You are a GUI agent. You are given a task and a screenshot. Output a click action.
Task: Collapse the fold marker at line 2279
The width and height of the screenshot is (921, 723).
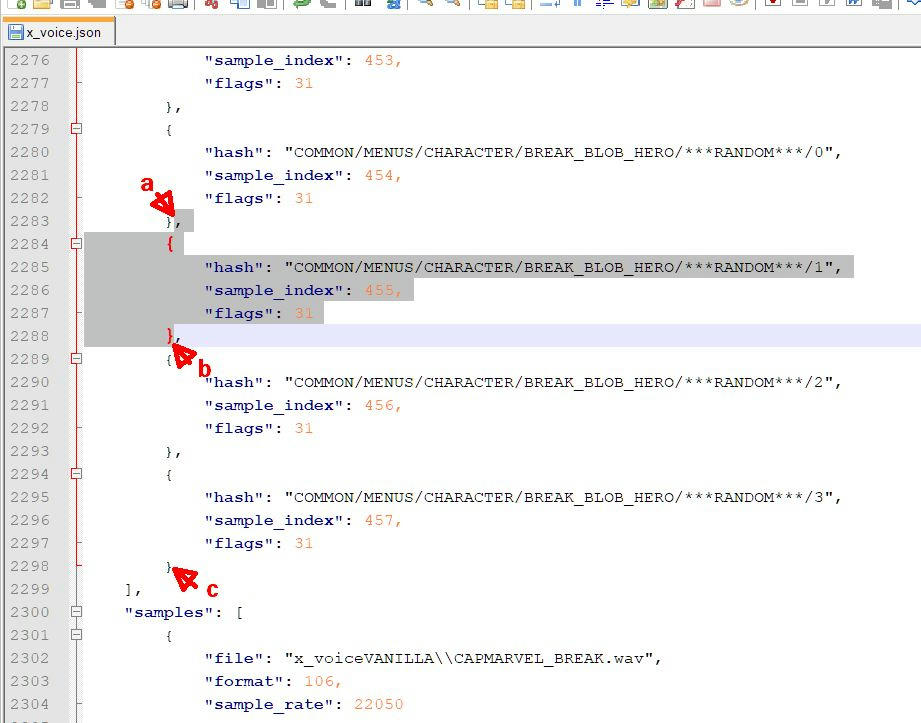tap(76, 129)
